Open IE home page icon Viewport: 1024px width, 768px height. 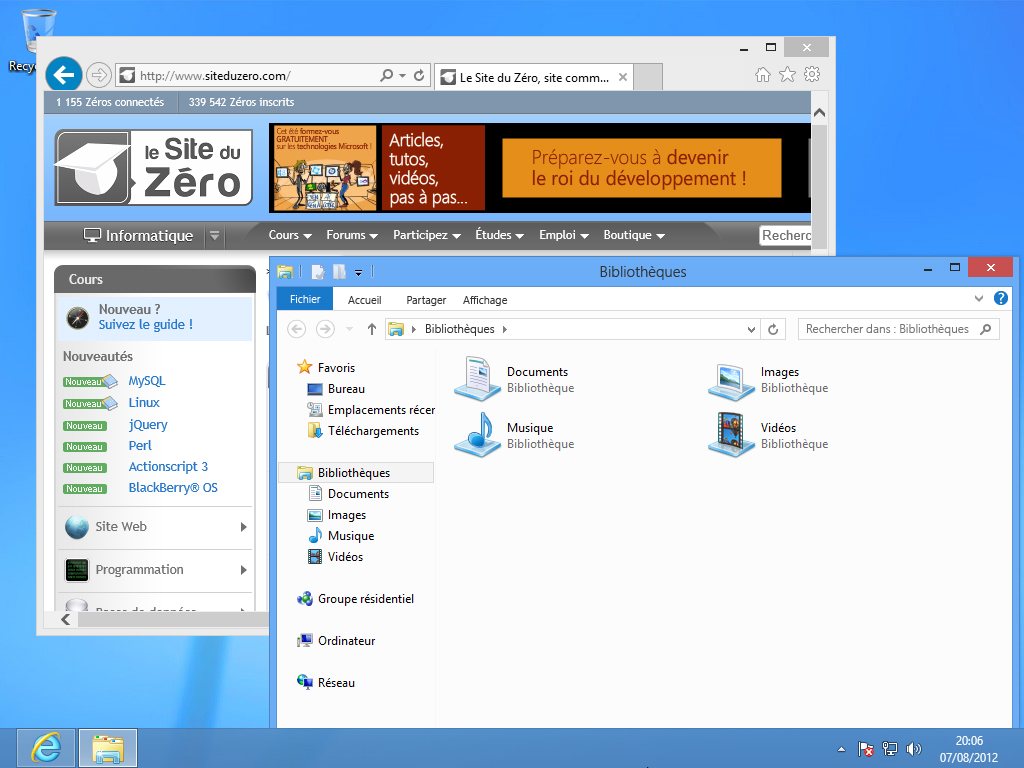[x=762, y=75]
